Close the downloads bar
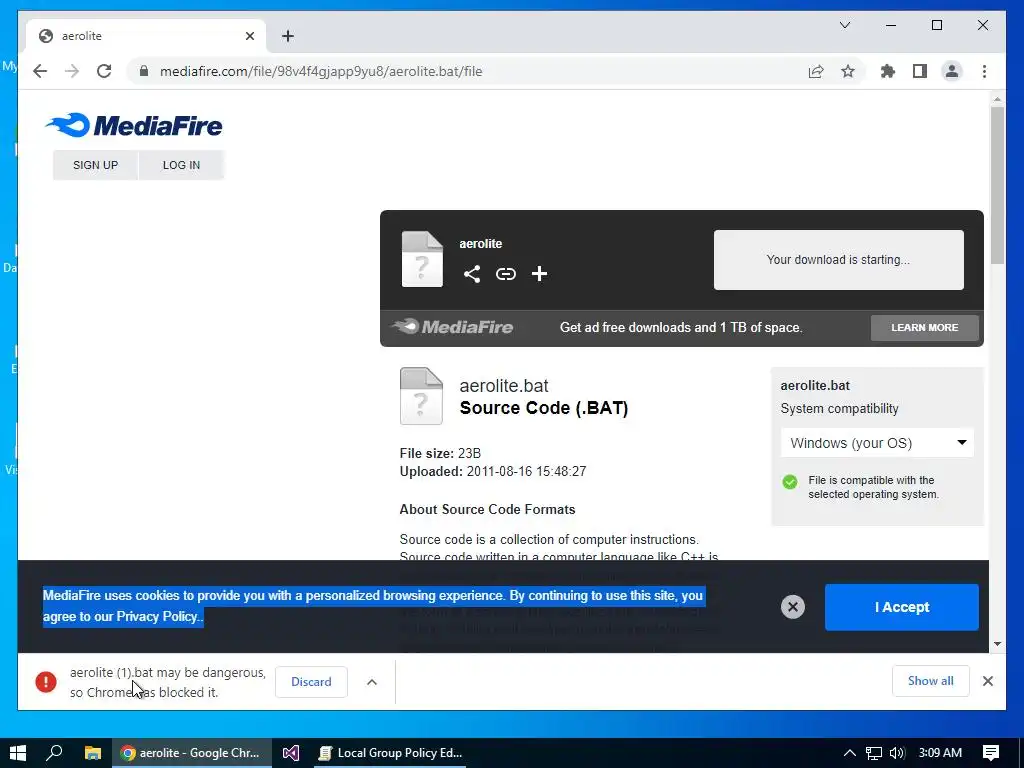The height and width of the screenshot is (768, 1024). coord(988,681)
